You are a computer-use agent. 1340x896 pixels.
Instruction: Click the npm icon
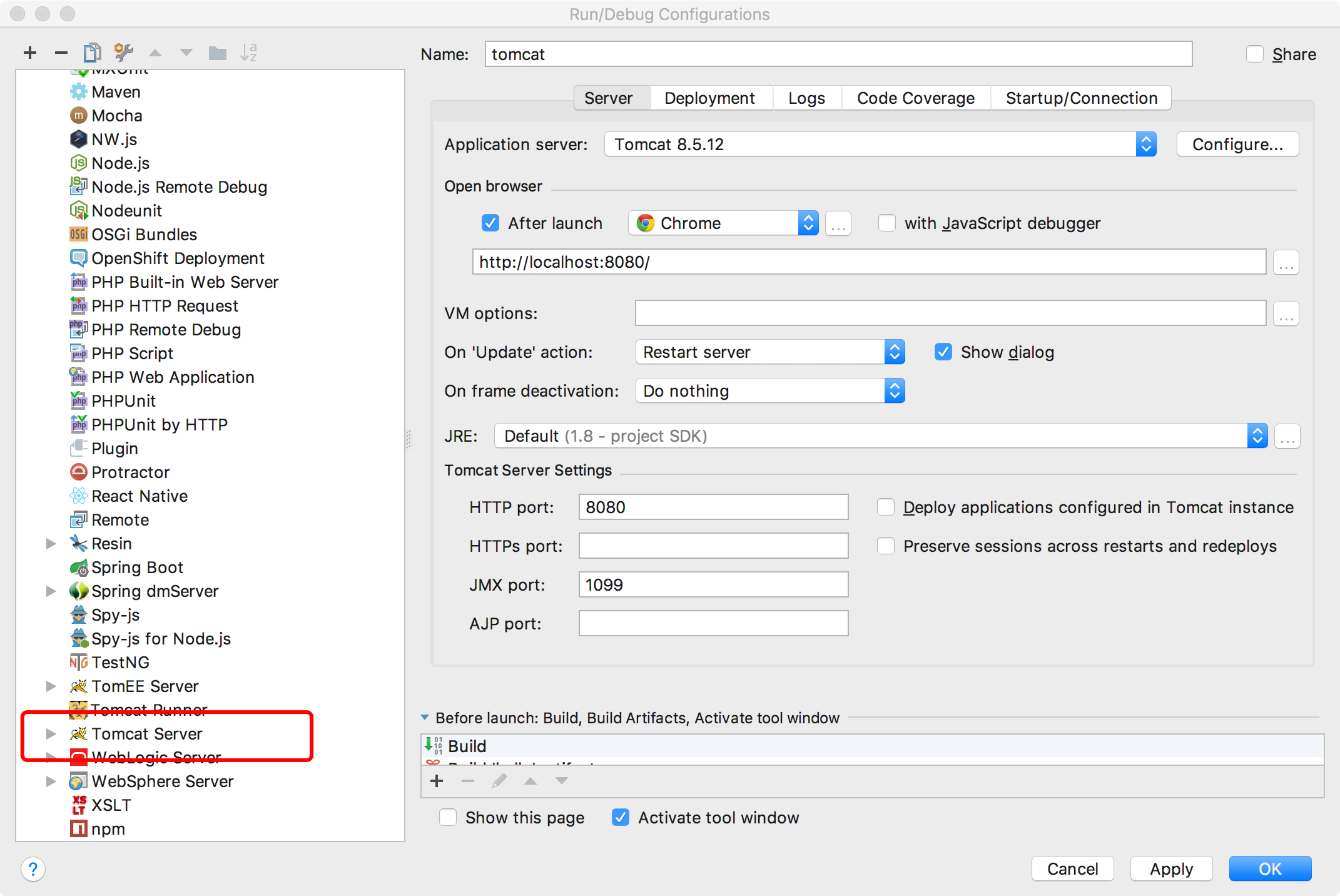78,829
